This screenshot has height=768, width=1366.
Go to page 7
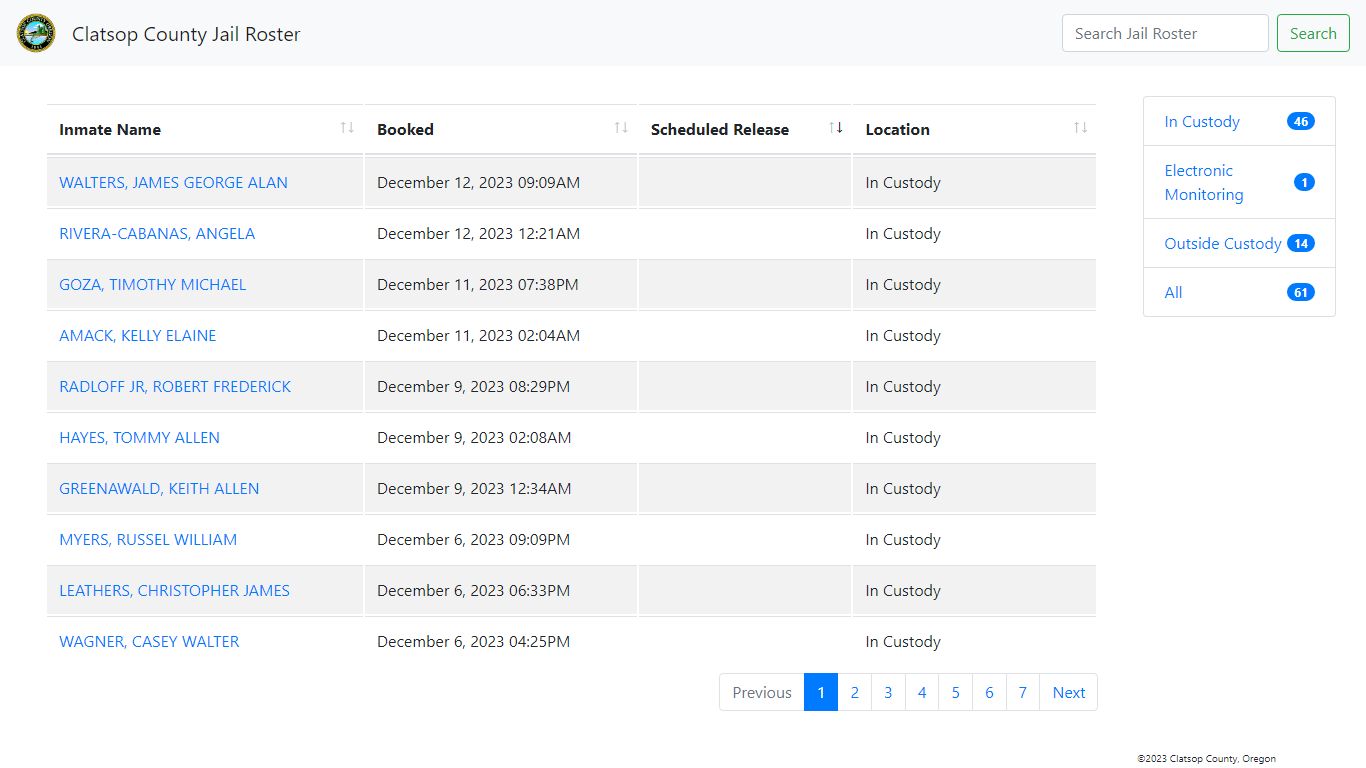1023,692
